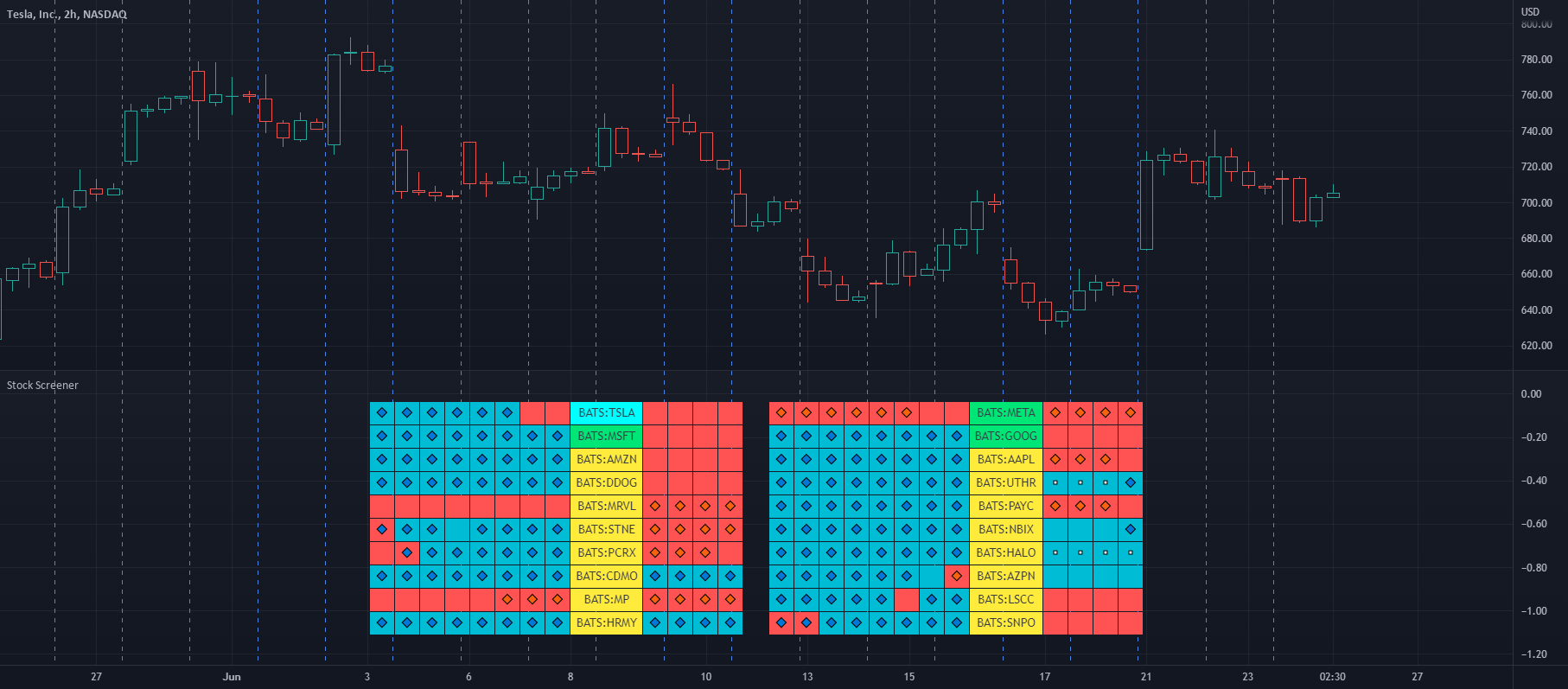
Task: Click the 760.00 price axis label
Action: [x=1537, y=95]
